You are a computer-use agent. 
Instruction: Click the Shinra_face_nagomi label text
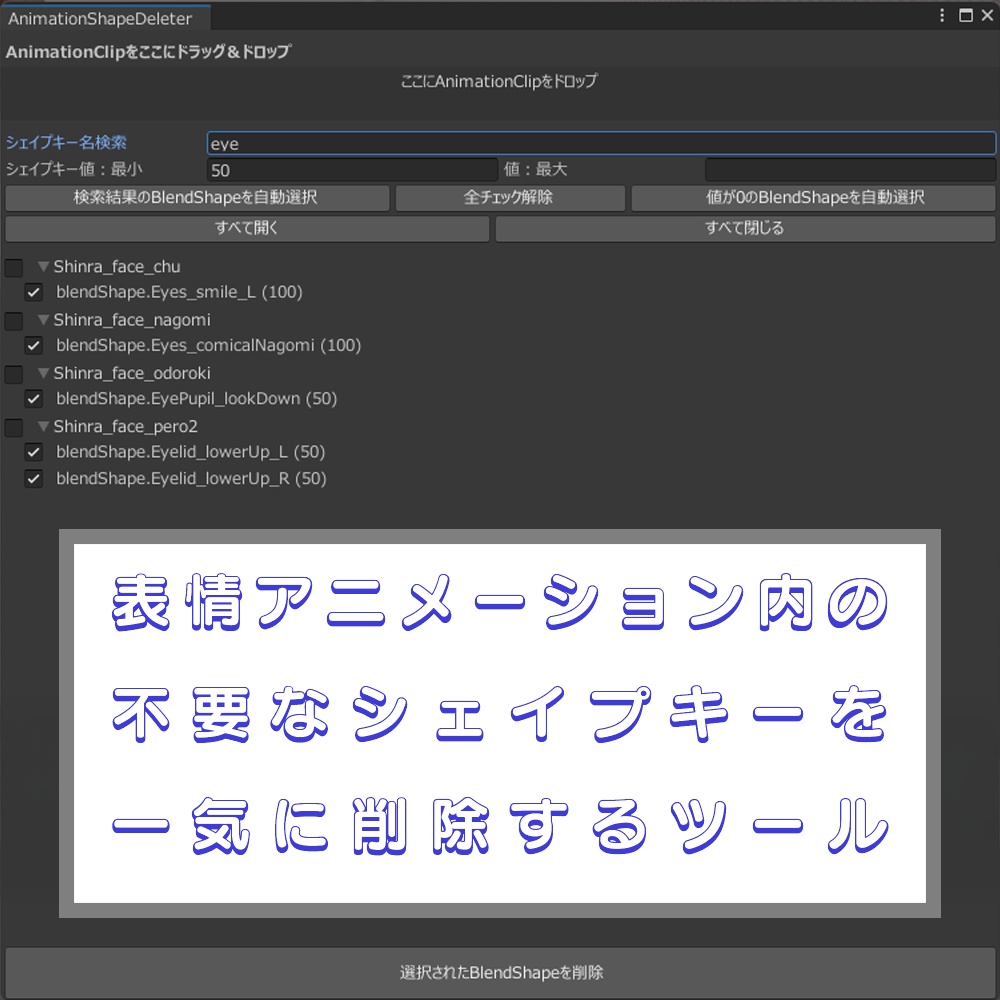click(132, 320)
